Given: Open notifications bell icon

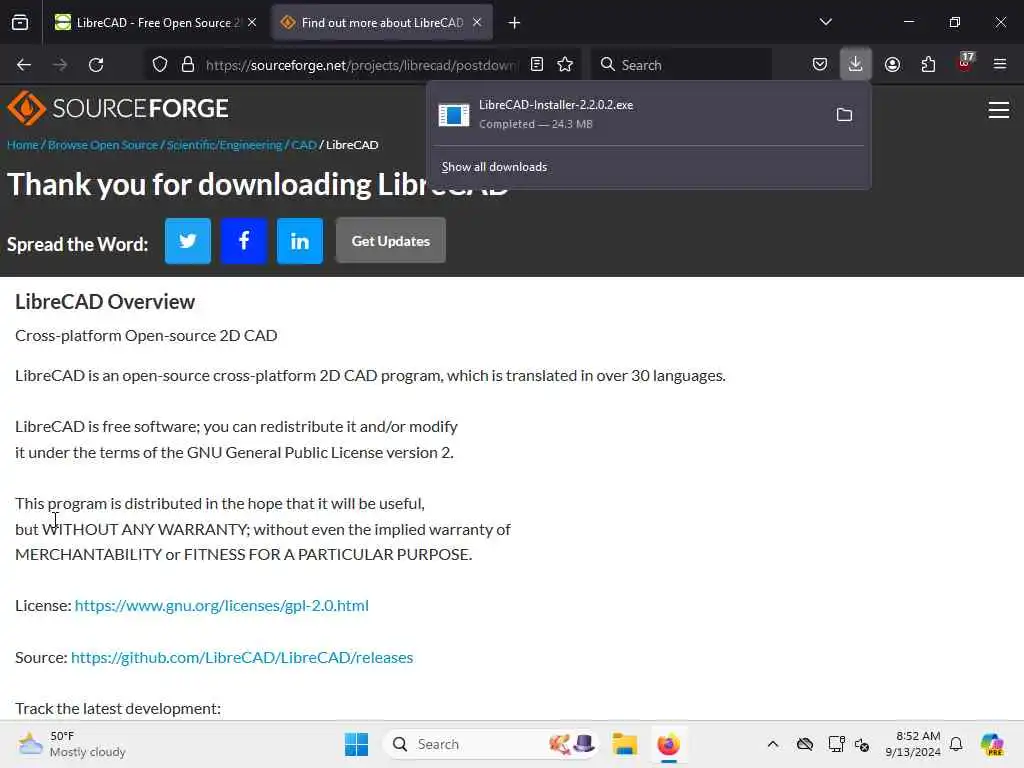Looking at the screenshot, I should point(956,744).
